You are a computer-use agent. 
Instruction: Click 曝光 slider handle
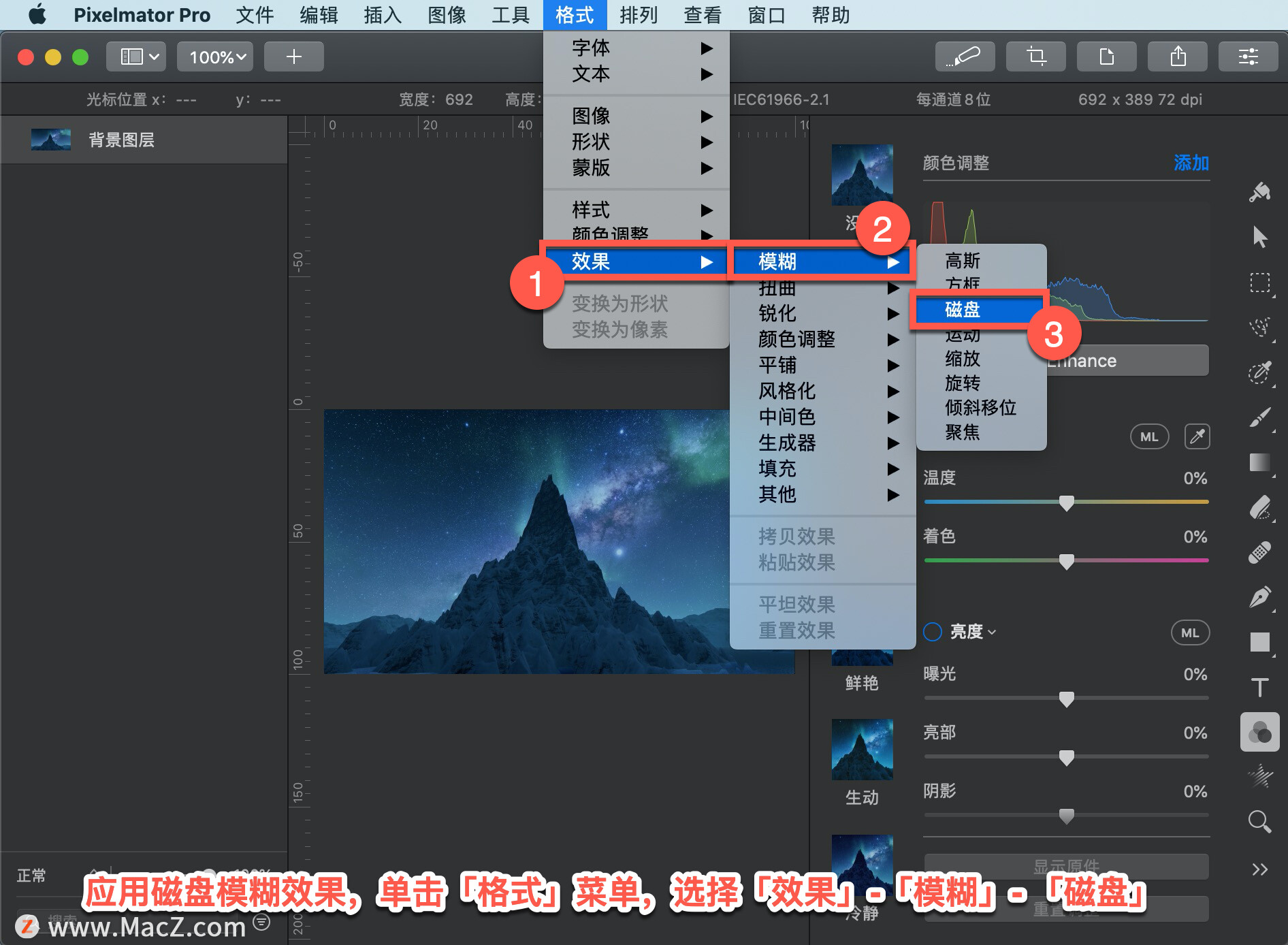tap(1067, 699)
